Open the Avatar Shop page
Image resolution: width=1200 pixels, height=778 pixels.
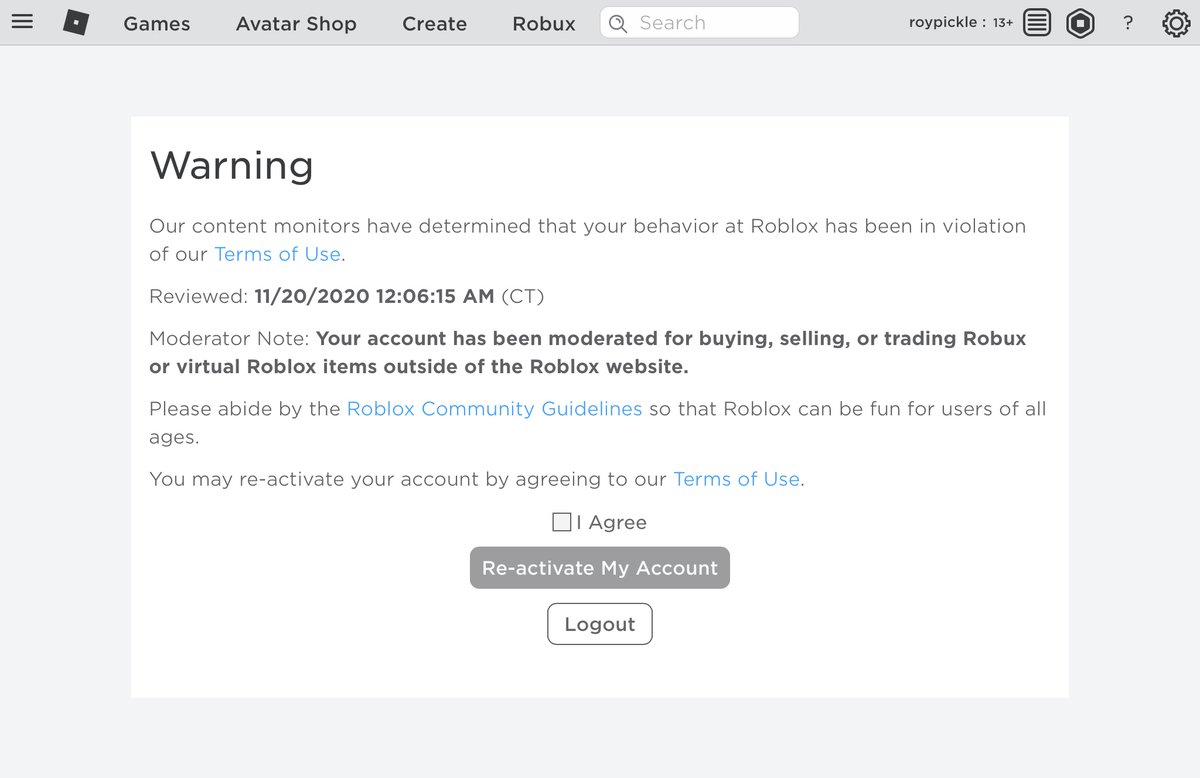click(296, 23)
